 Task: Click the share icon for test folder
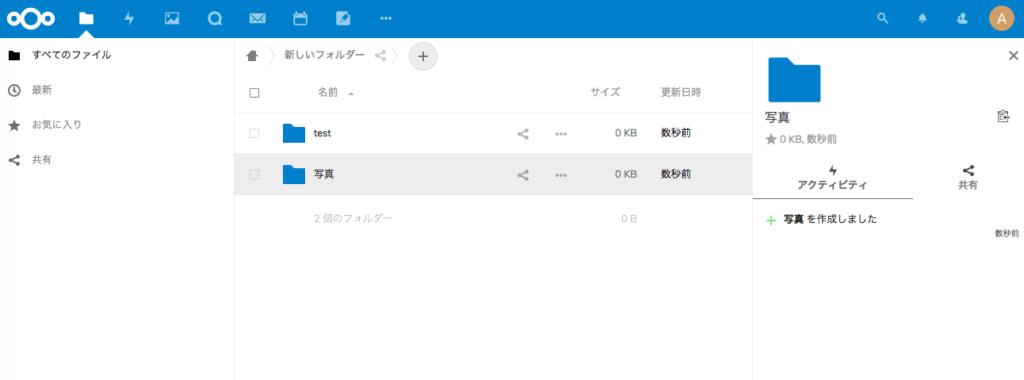(x=522, y=134)
